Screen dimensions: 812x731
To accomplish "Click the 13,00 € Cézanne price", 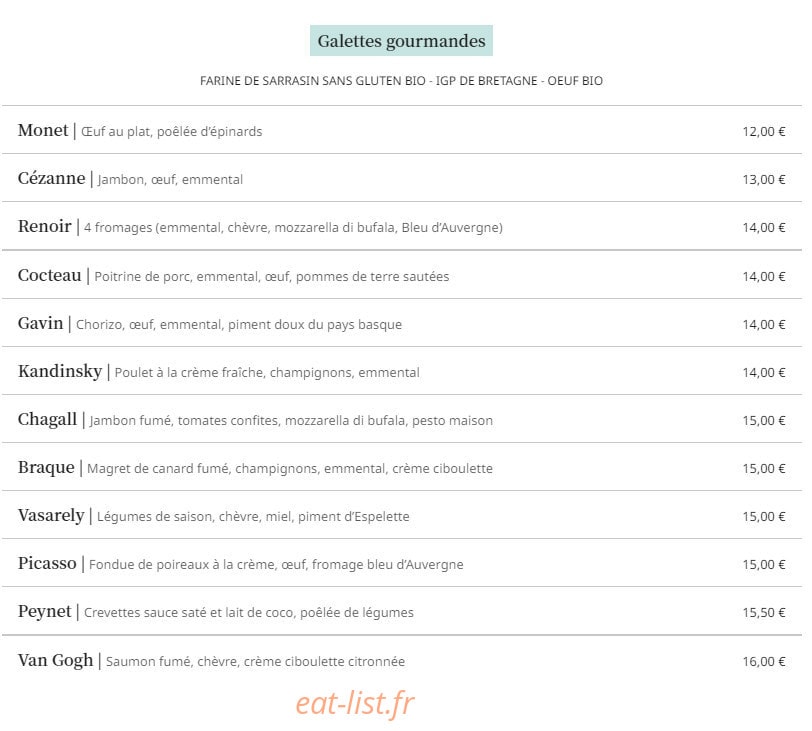I will click(764, 179).
